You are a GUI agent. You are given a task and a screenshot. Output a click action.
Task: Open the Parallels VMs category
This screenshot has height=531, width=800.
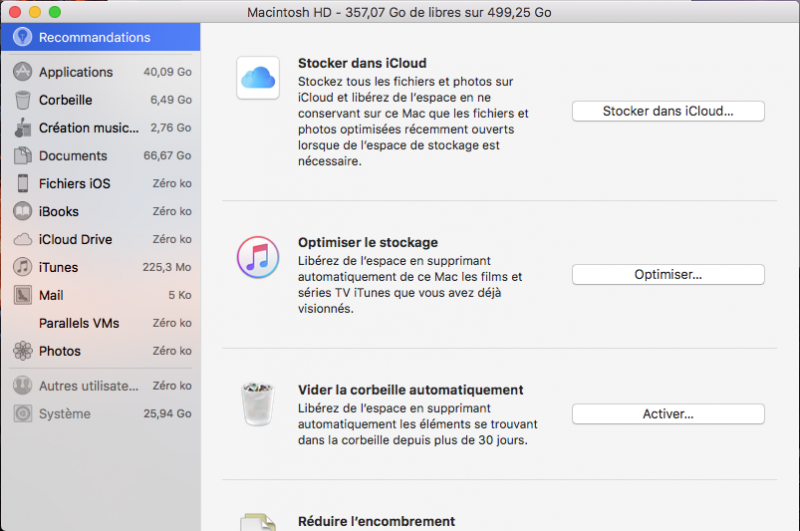pos(101,323)
